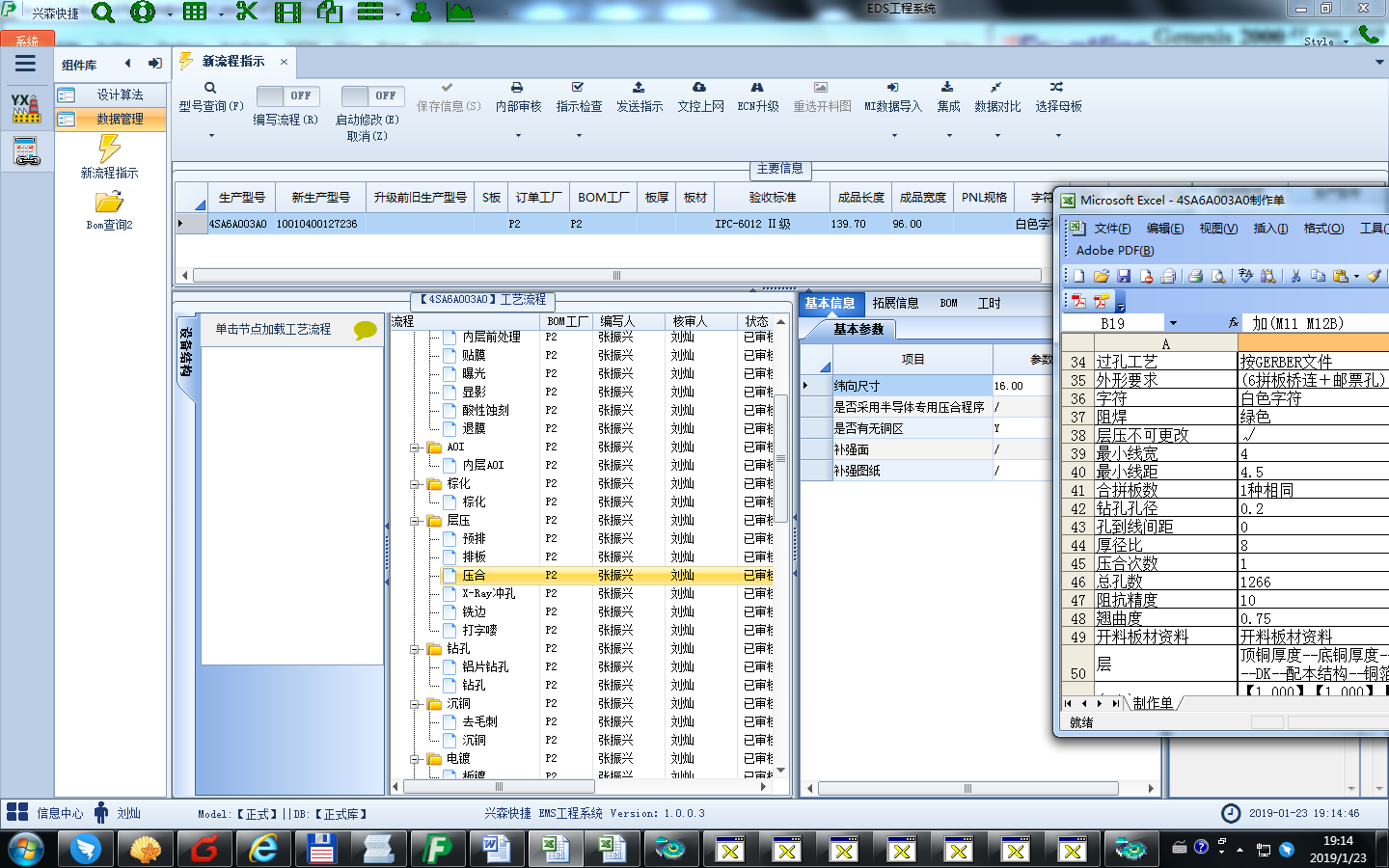Open the dropdown arrow under 内部审核

tap(518, 136)
